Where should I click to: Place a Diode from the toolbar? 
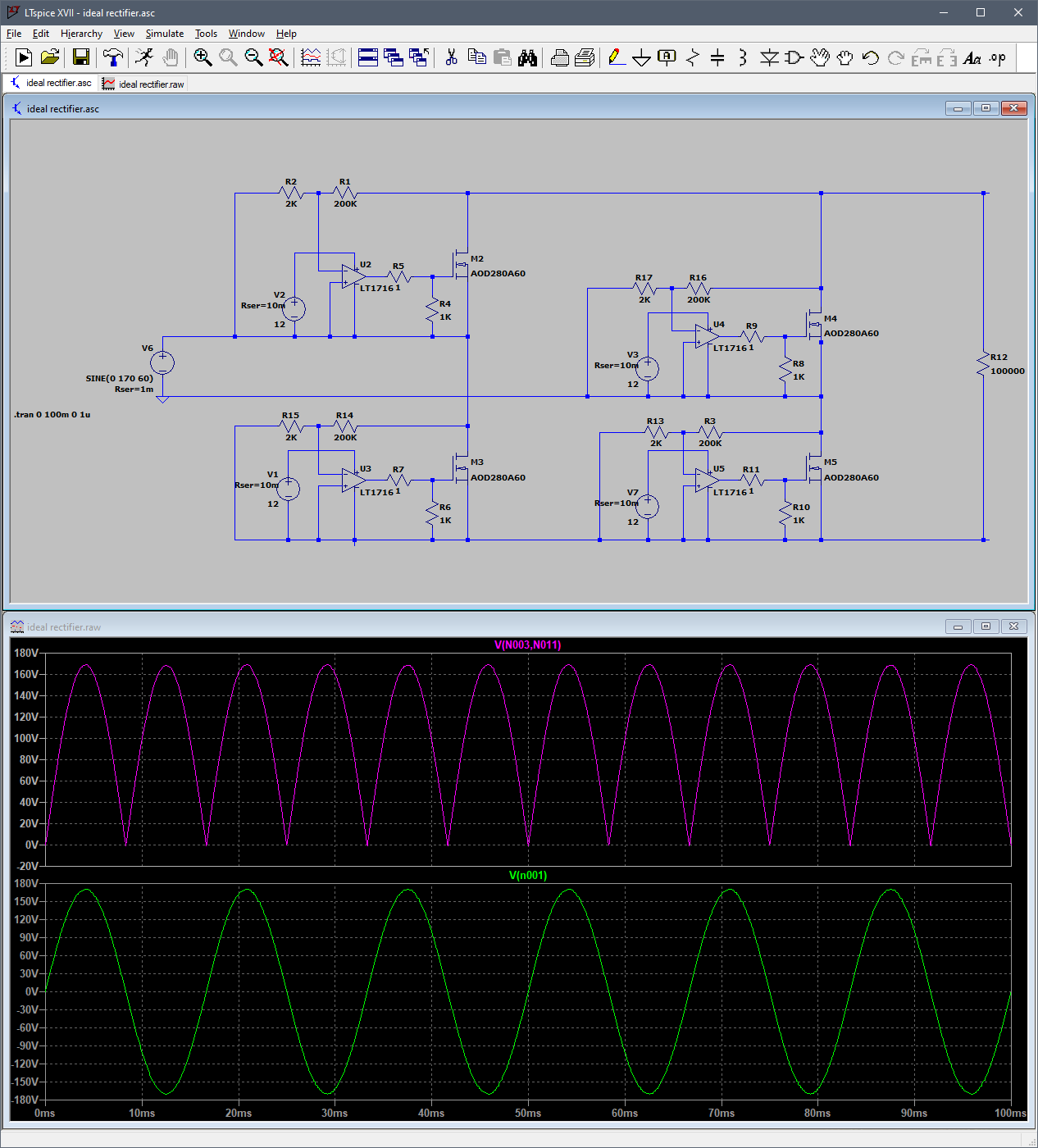(769, 57)
